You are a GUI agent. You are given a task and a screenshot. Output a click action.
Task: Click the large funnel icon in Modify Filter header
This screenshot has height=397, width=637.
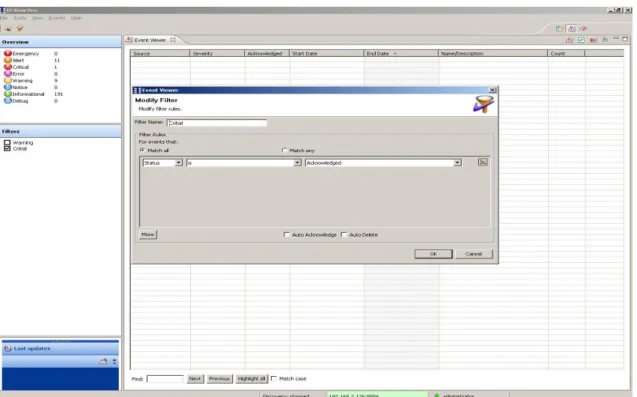(x=483, y=104)
